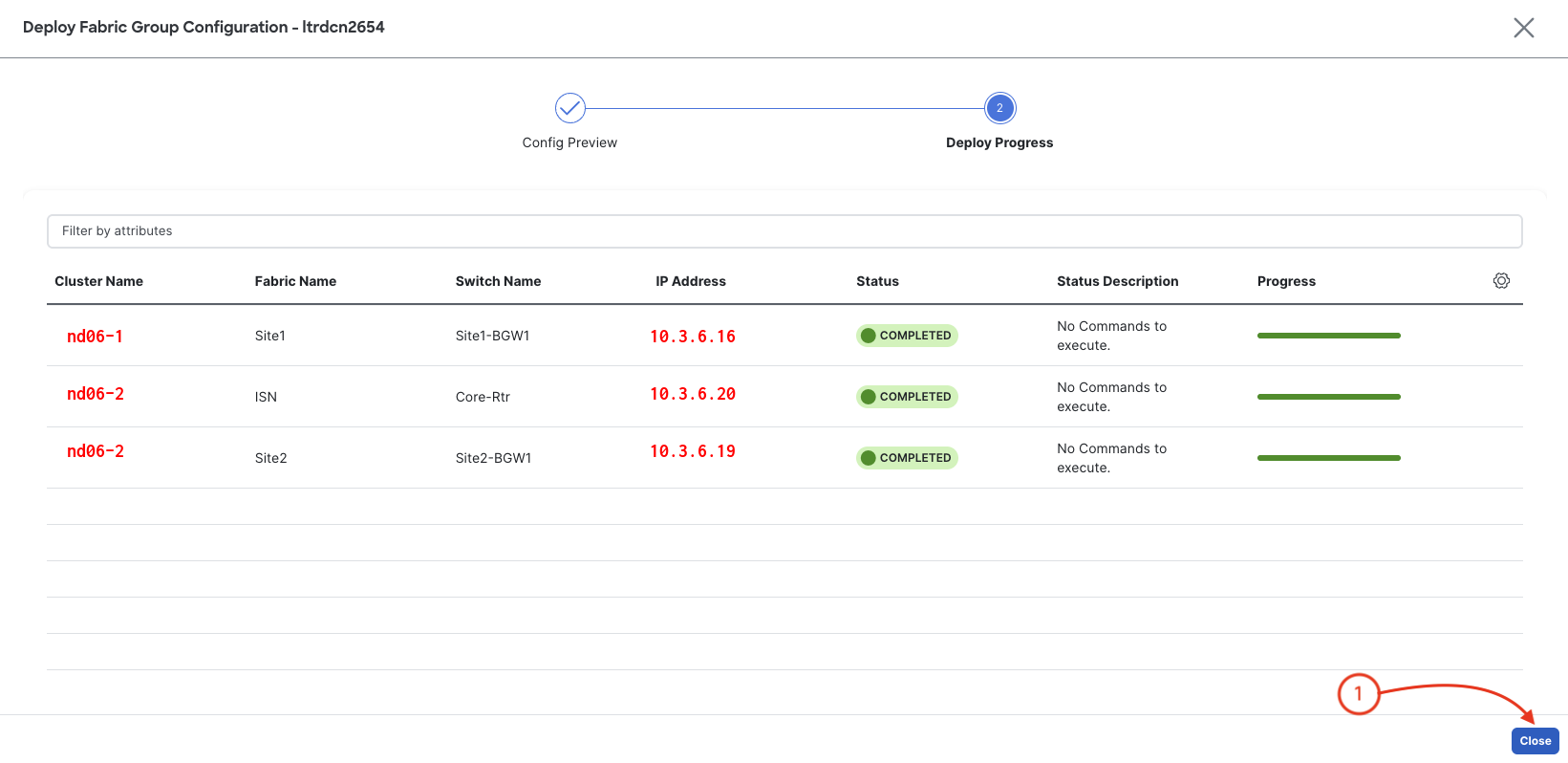
Task: Click COMPLETED status badge for Site1-BGW1
Action: [x=907, y=336]
